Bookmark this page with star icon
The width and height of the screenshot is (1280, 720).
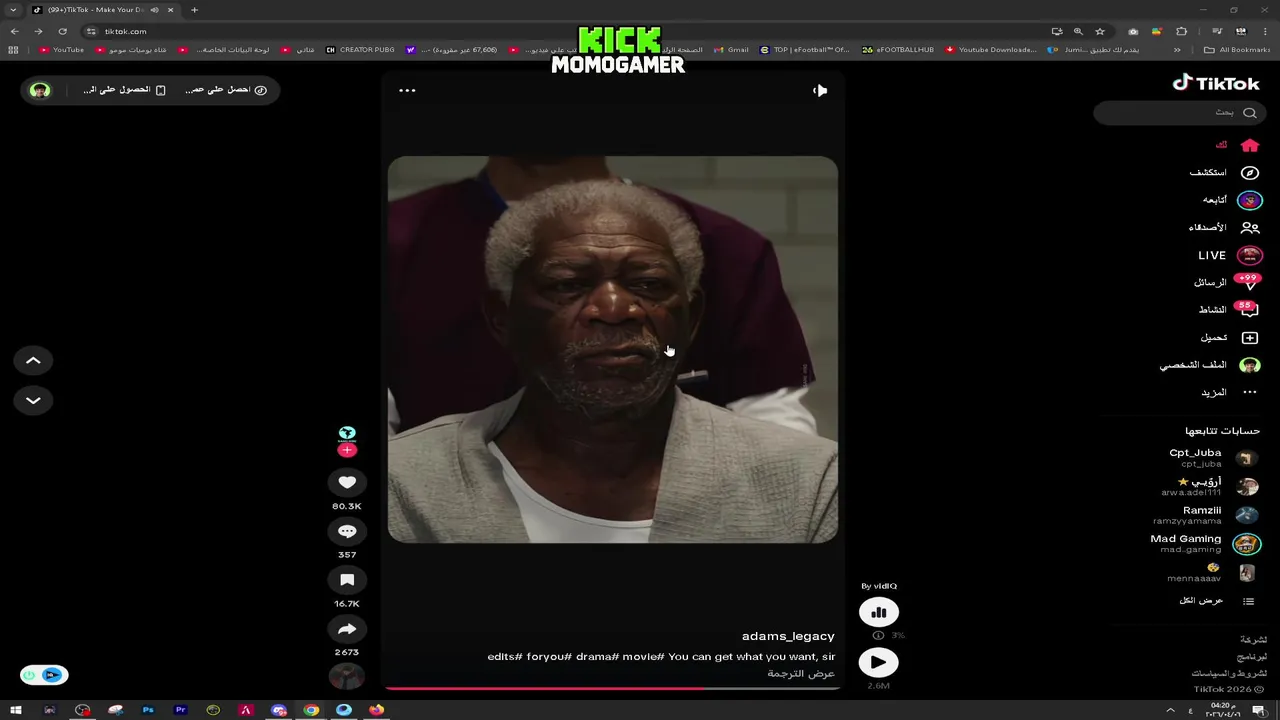[x=1100, y=31]
